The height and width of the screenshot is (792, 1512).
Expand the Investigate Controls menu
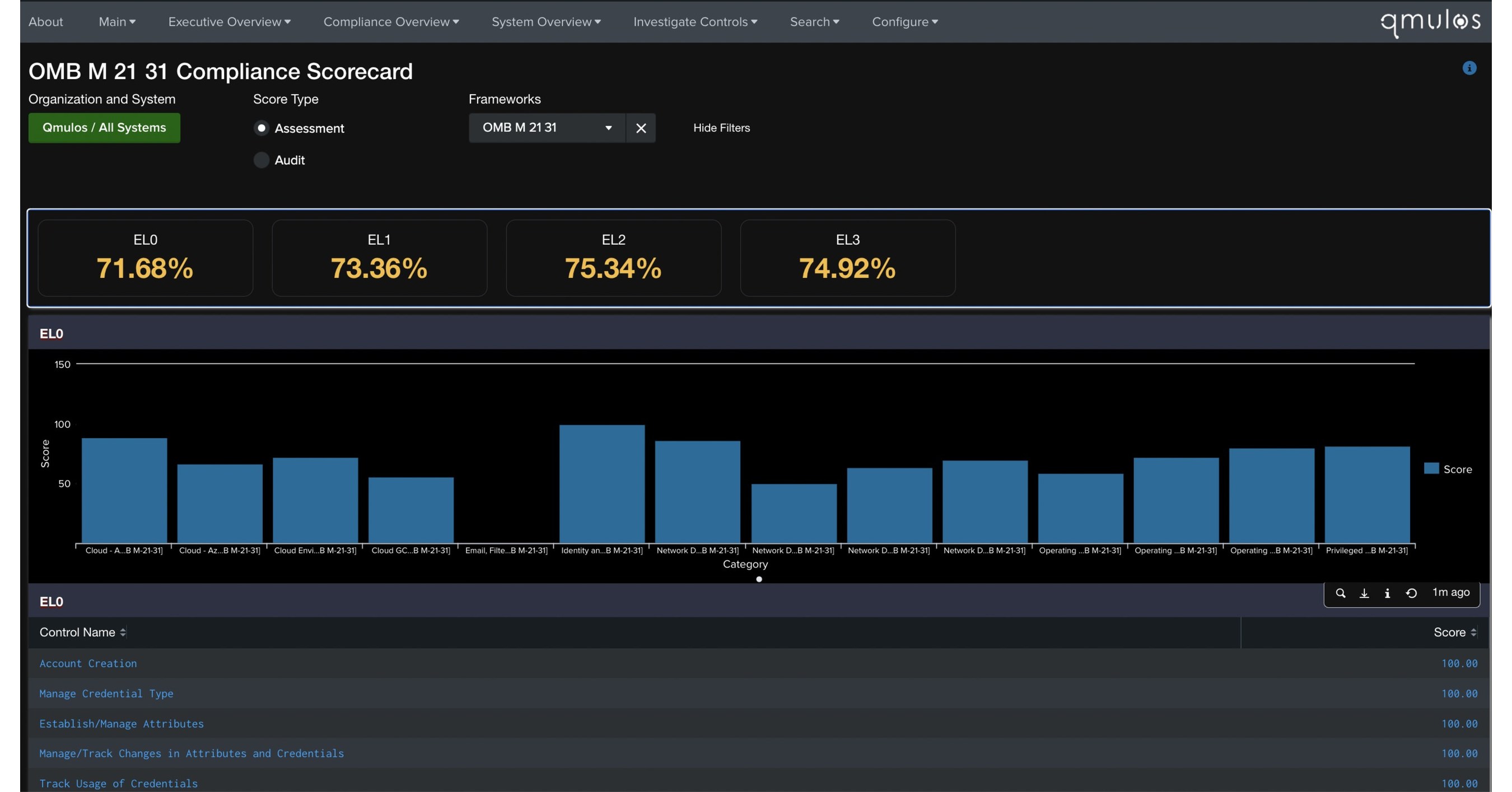[x=695, y=22]
